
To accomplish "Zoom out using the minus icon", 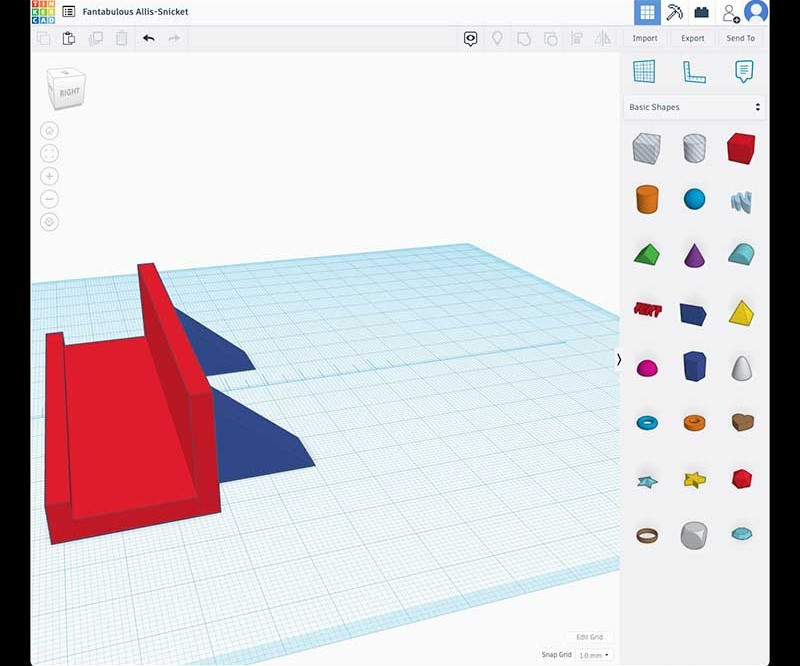I will (x=50, y=199).
